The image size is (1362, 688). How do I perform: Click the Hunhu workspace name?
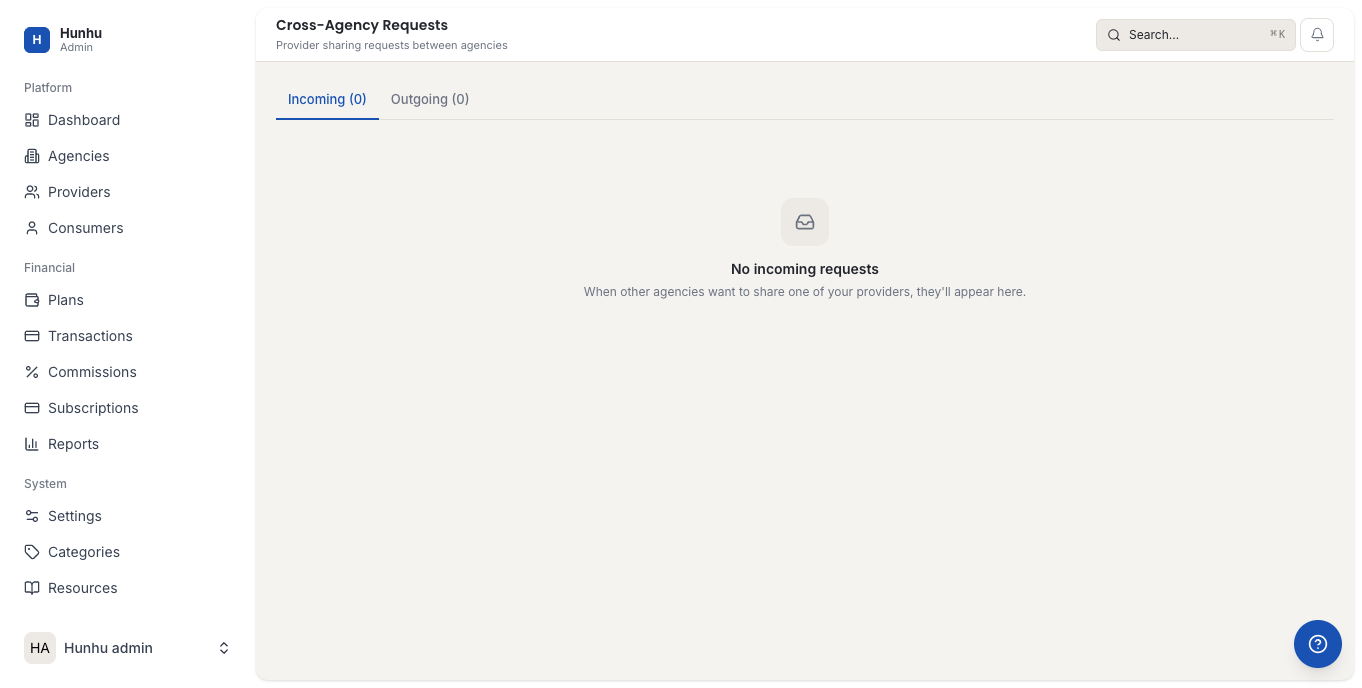[x=81, y=33]
